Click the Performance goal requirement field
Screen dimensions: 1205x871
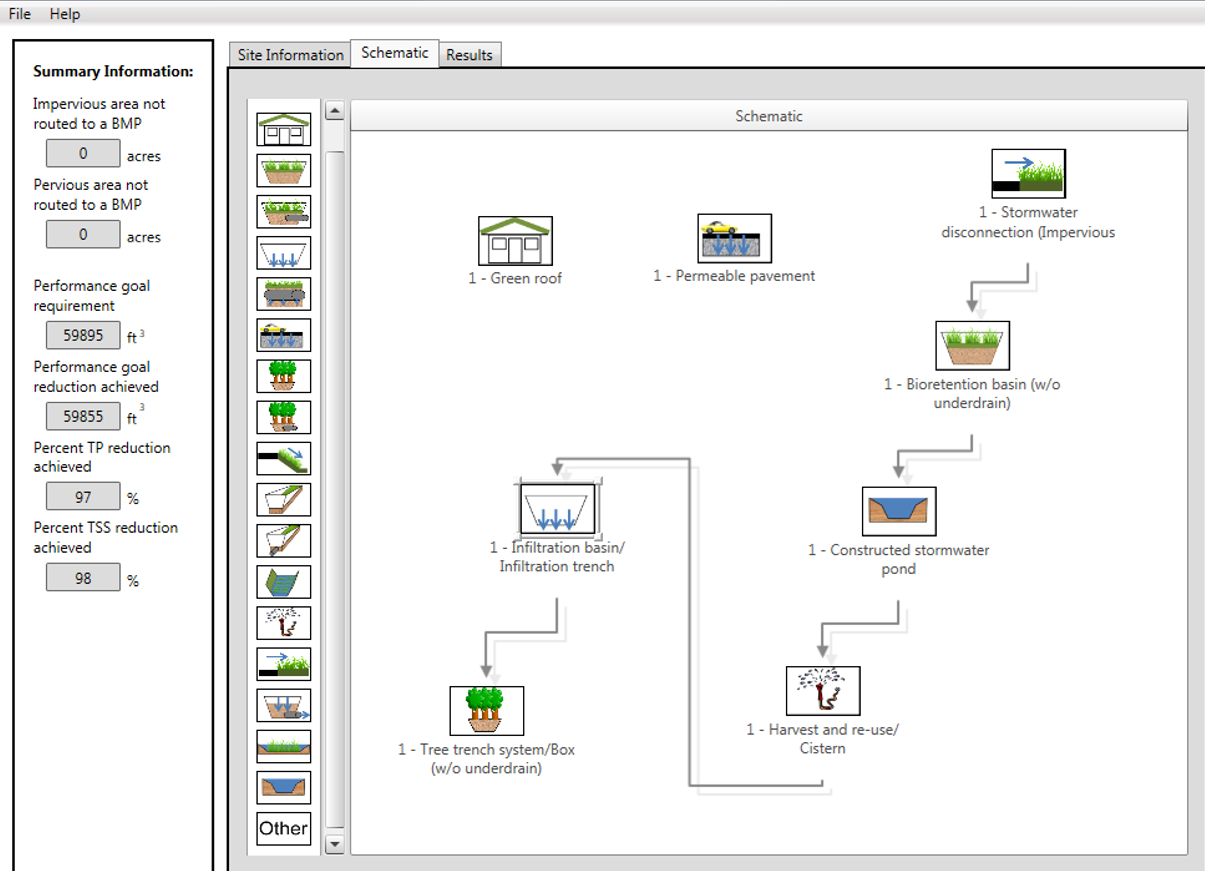[x=82, y=335]
